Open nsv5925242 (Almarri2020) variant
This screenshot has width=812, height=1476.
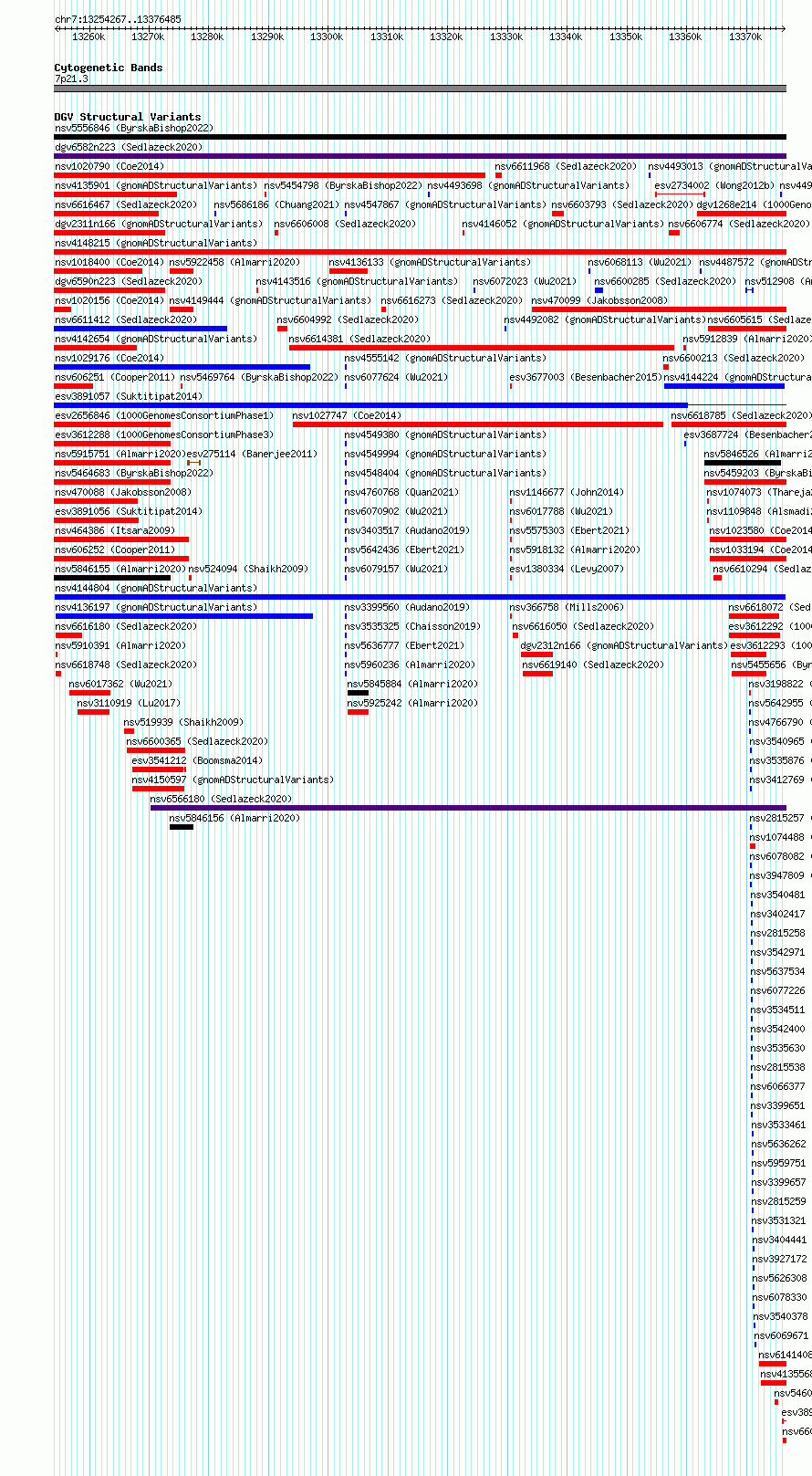click(412, 703)
